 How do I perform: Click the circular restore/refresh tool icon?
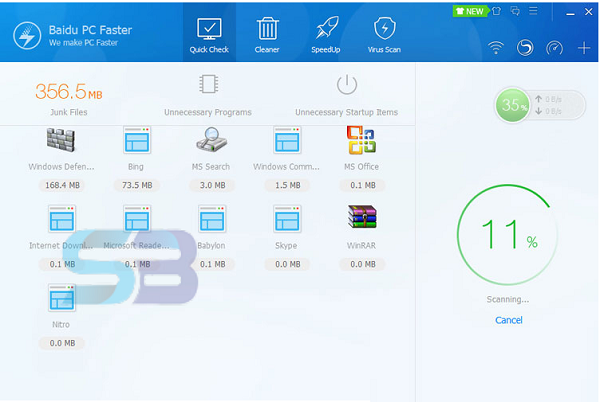coord(525,48)
